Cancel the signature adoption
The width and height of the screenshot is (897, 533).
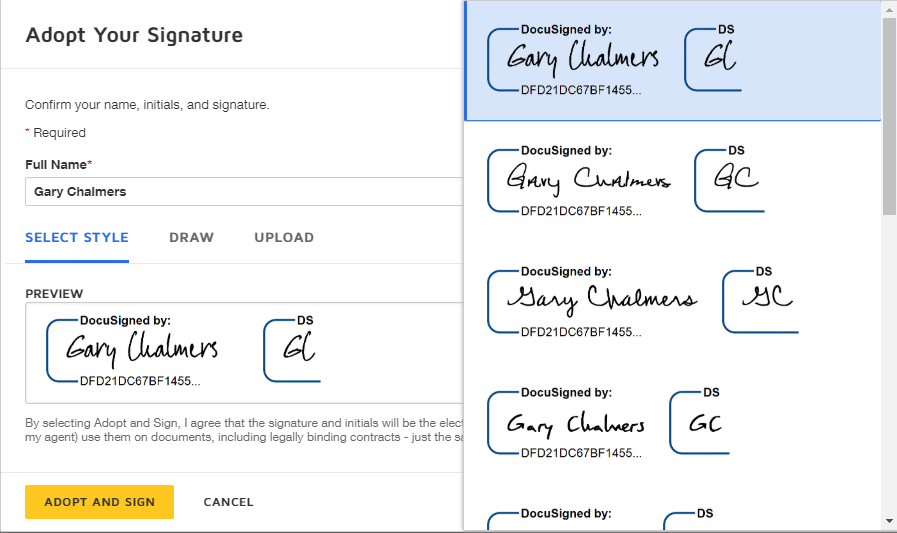[228, 502]
